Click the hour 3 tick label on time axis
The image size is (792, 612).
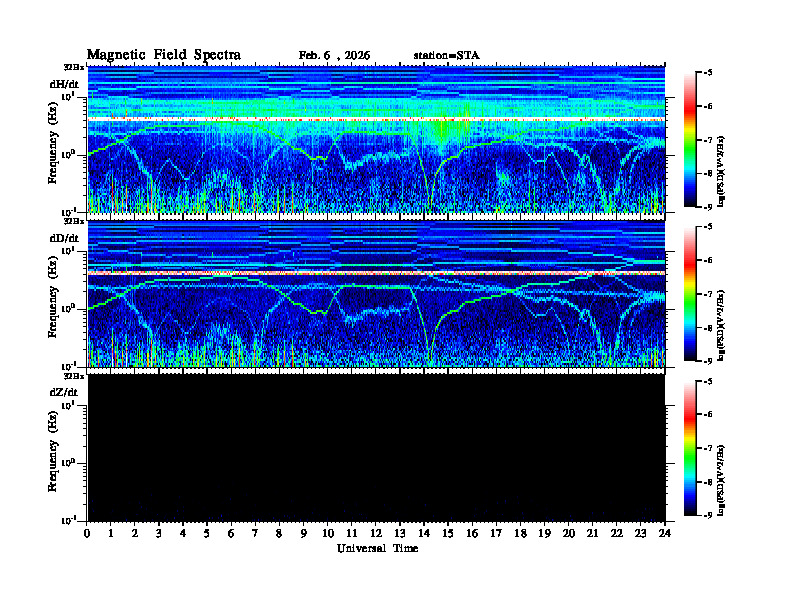[159, 533]
